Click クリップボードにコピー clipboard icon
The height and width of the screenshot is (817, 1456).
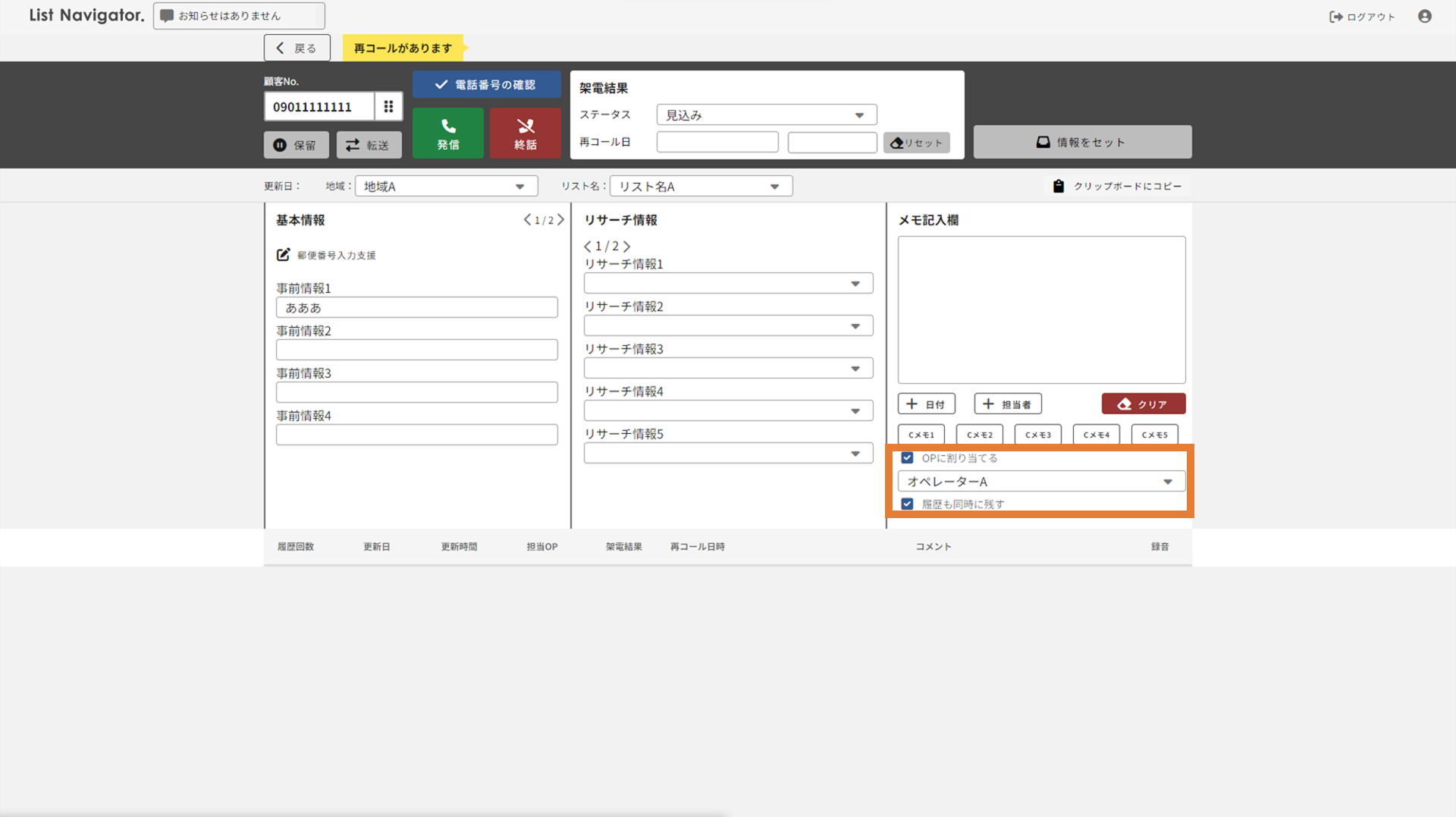click(1059, 186)
